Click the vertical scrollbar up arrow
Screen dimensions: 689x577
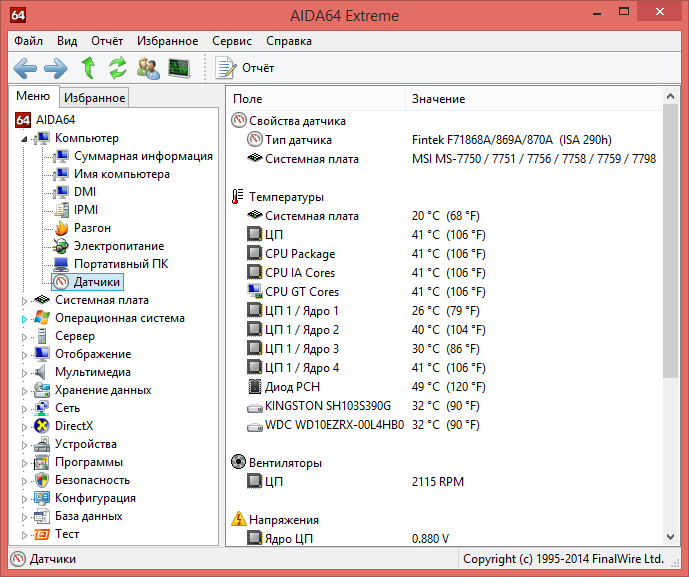click(x=670, y=96)
